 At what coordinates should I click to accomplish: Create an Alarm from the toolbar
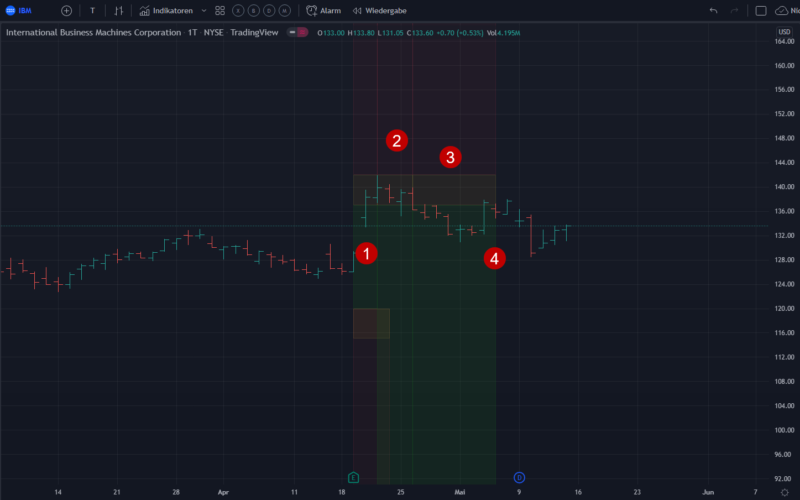pyautogui.click(x=323, y=10)
